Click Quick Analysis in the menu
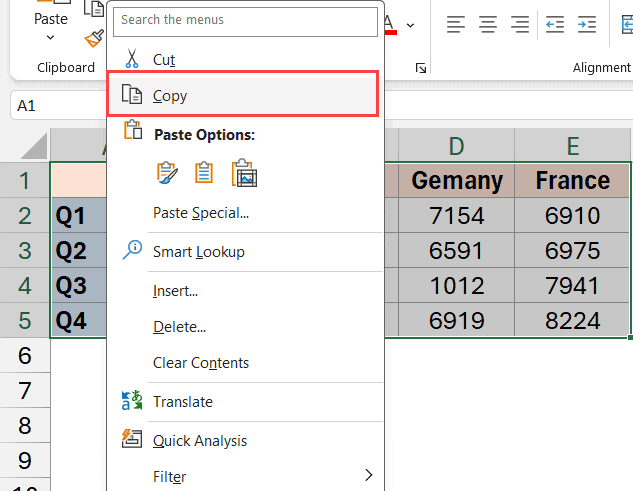This screenshot has width=633, height=491. [x=199, y=441]
